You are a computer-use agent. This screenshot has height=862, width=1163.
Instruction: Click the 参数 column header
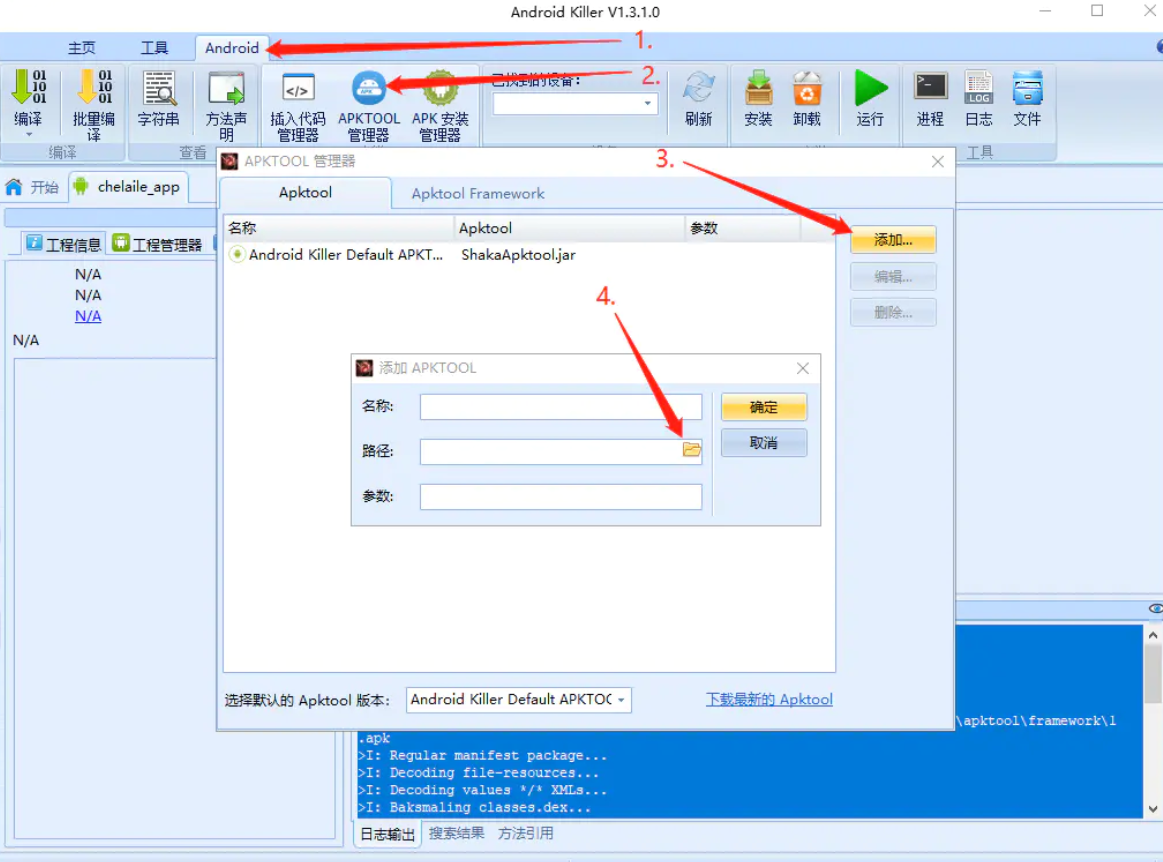tap(742, 228)
